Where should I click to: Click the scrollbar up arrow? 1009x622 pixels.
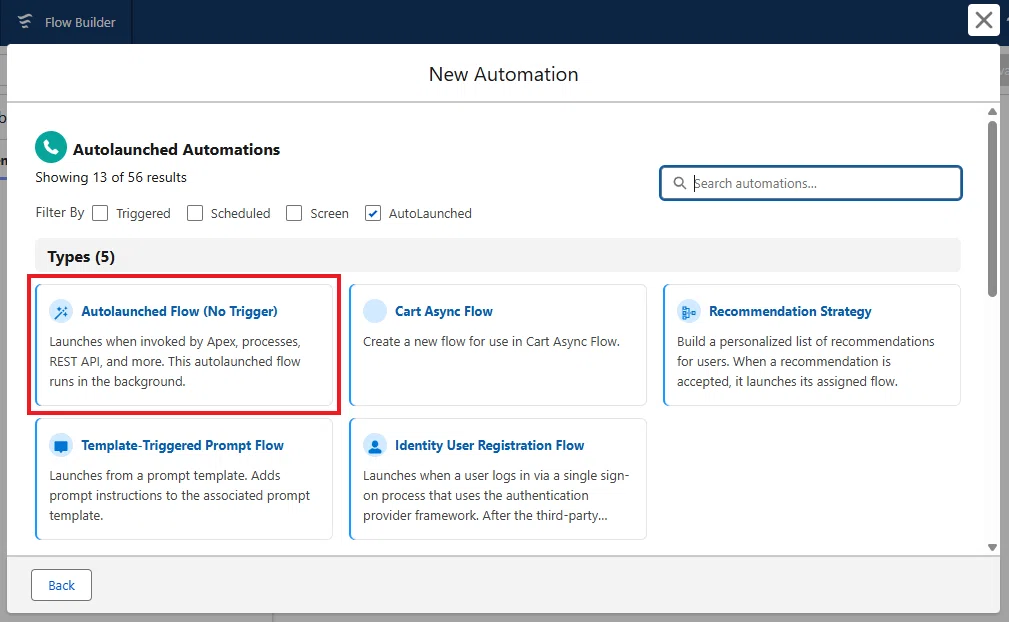[x=992, y=112]
